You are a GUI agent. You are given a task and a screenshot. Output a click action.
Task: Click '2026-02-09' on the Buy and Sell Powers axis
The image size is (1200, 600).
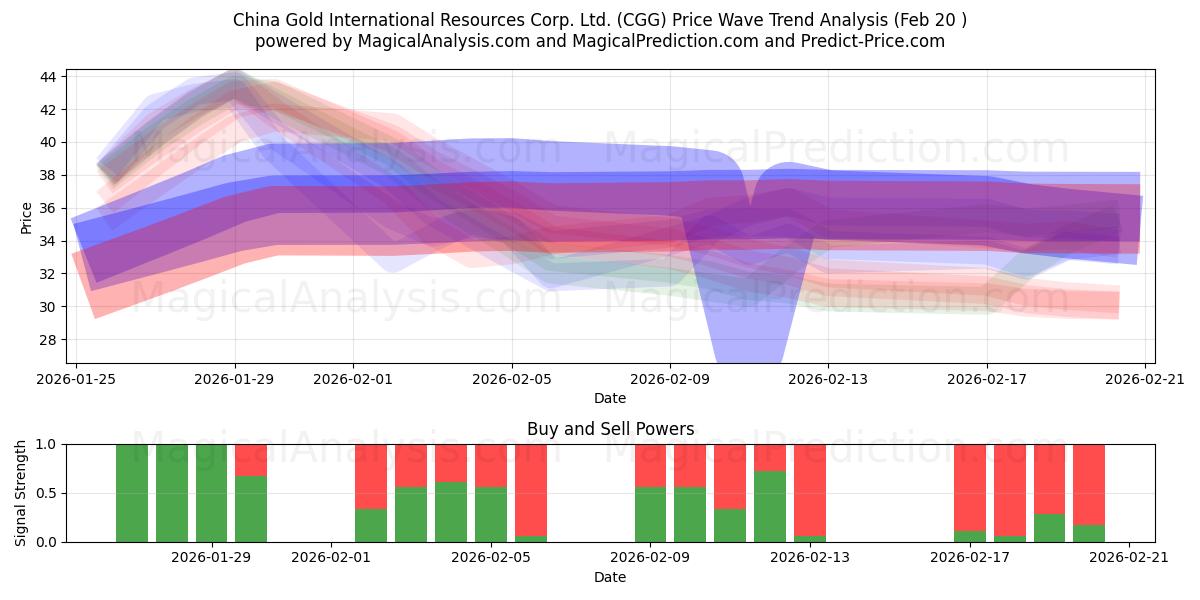(x=650, y=557)
